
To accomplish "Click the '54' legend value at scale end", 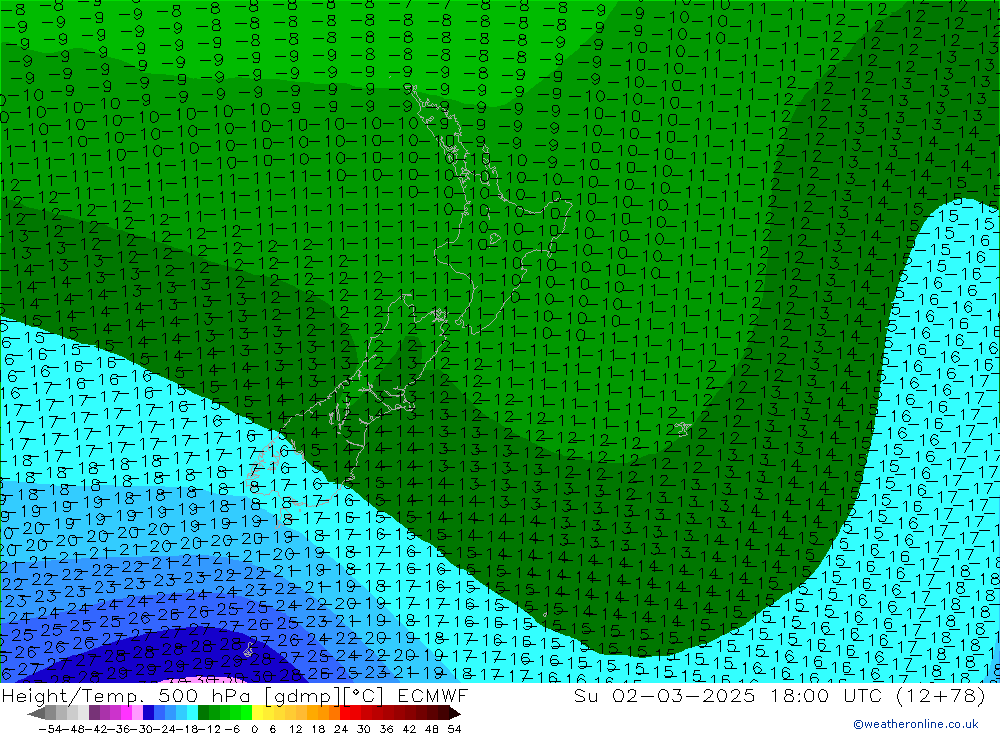I will pos(454,729).
